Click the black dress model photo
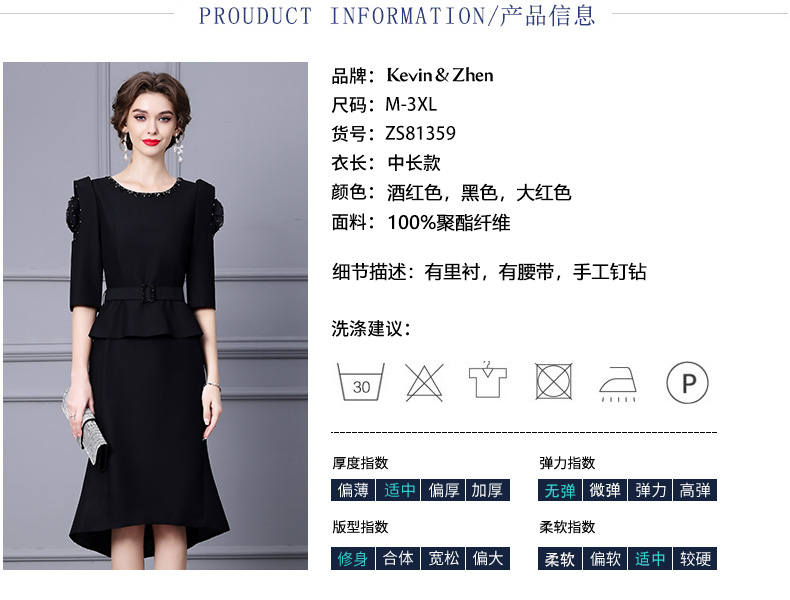 coord(155,316)
